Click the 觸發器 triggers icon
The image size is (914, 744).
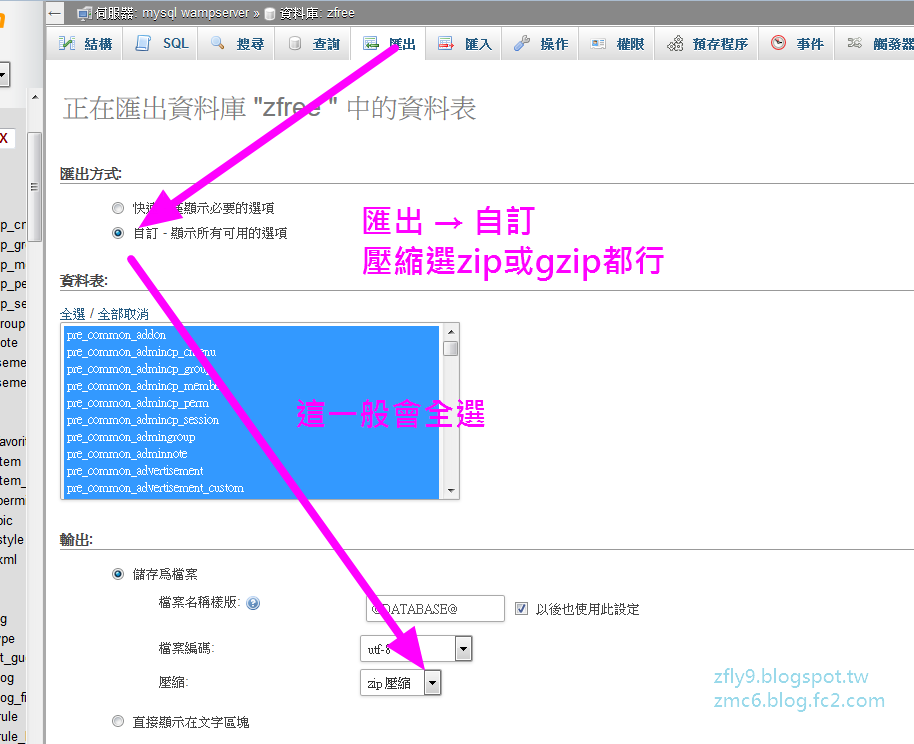[x=855, y=43]
